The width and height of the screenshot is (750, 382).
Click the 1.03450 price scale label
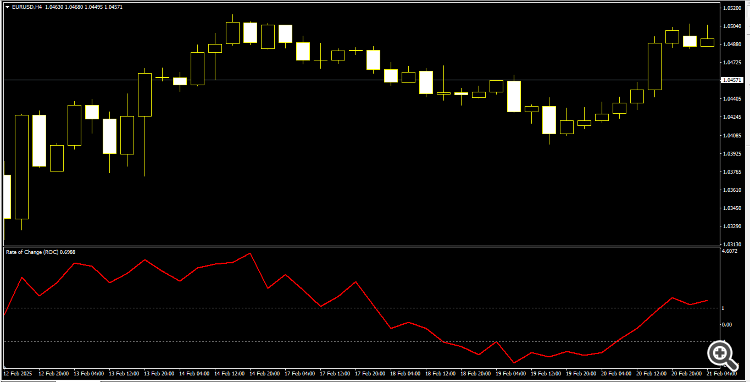pos(732,208)
